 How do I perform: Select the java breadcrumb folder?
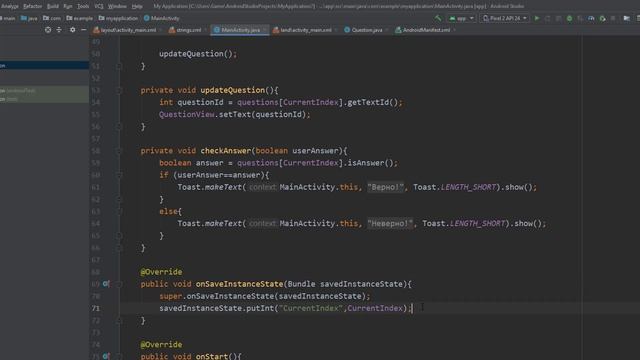pos(29,18)
